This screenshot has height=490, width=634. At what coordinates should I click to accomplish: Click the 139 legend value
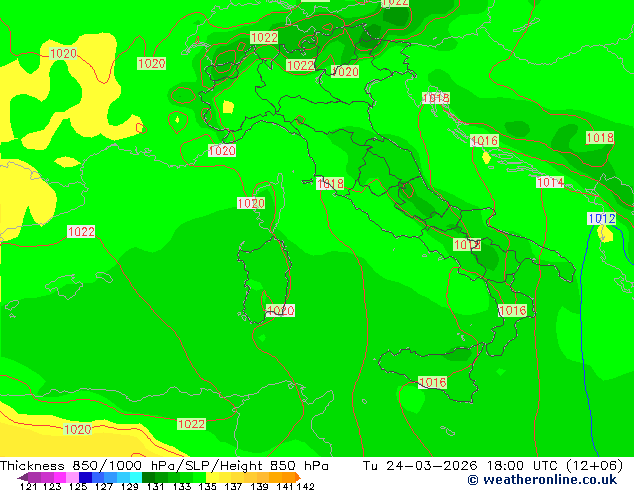click(x=259, y=486)
